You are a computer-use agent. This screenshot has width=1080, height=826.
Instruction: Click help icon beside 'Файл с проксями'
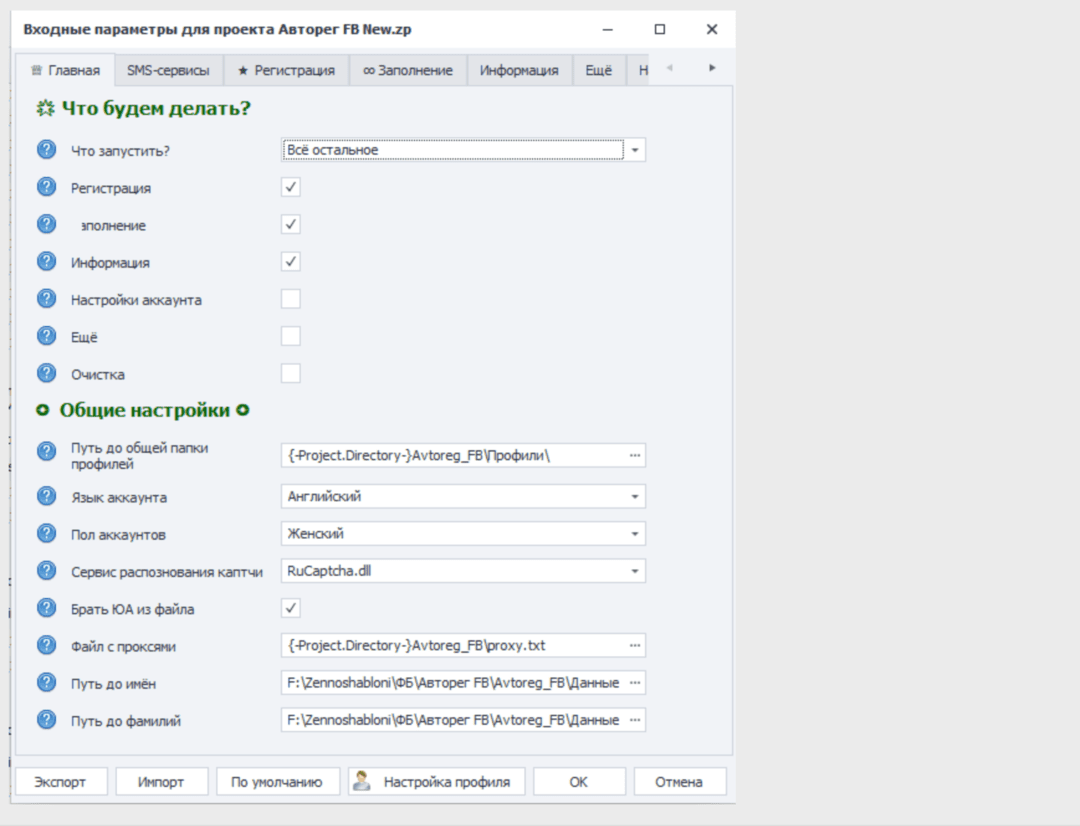click(46, 645)
